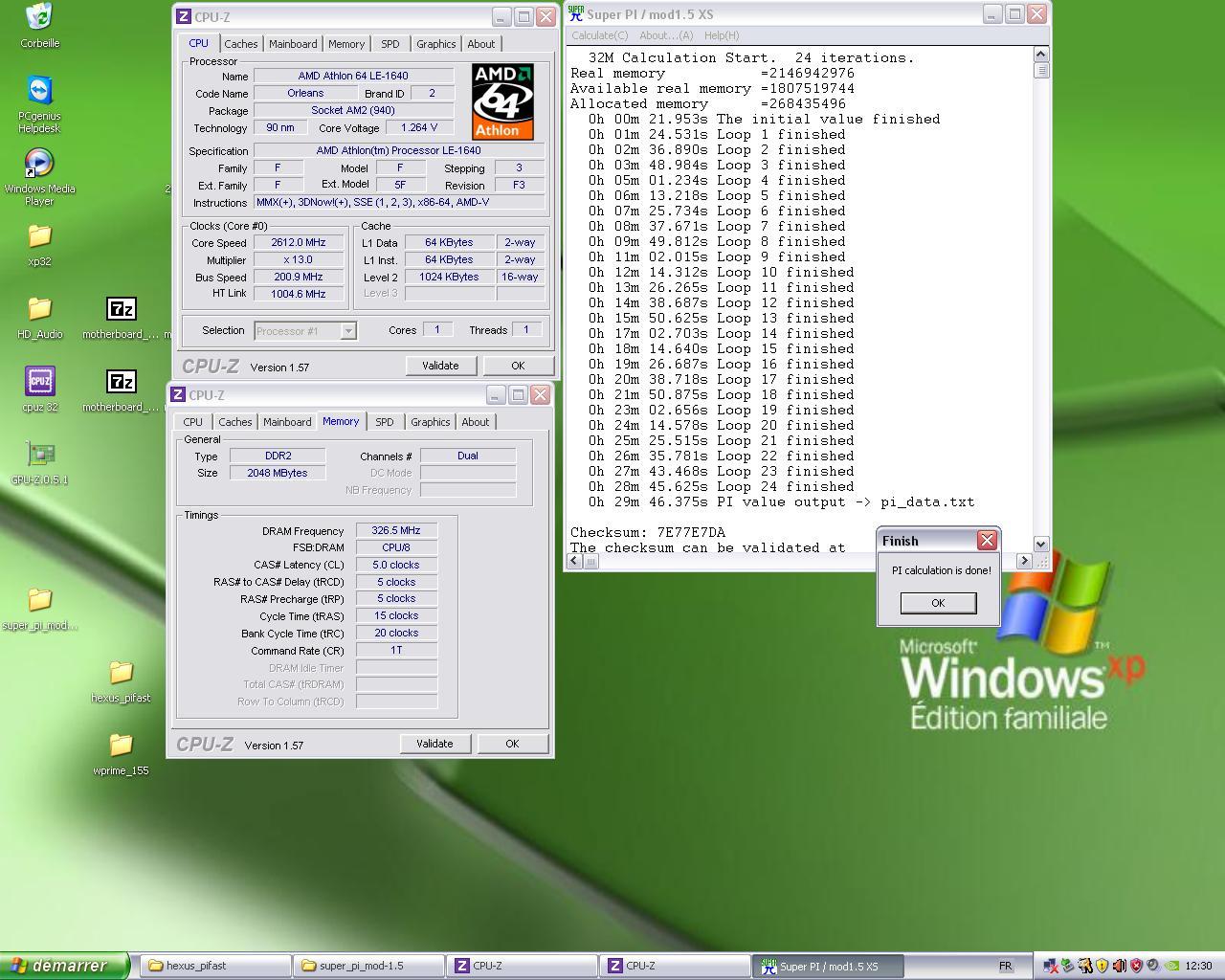Close the Finish PI calculation dialog
Viewport: 1225px width, 980px height.
[987, 541]
